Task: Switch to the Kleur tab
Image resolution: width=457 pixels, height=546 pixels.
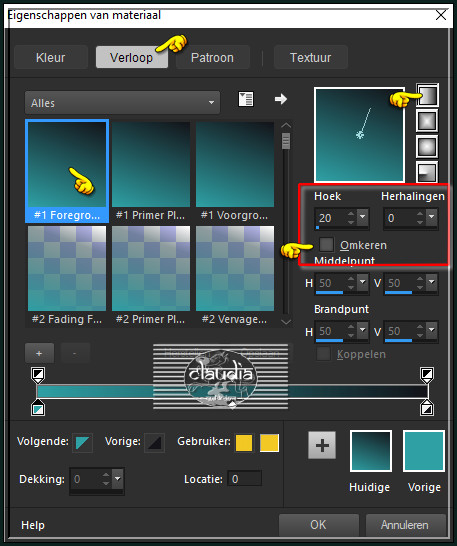Action: coord(51,57)
